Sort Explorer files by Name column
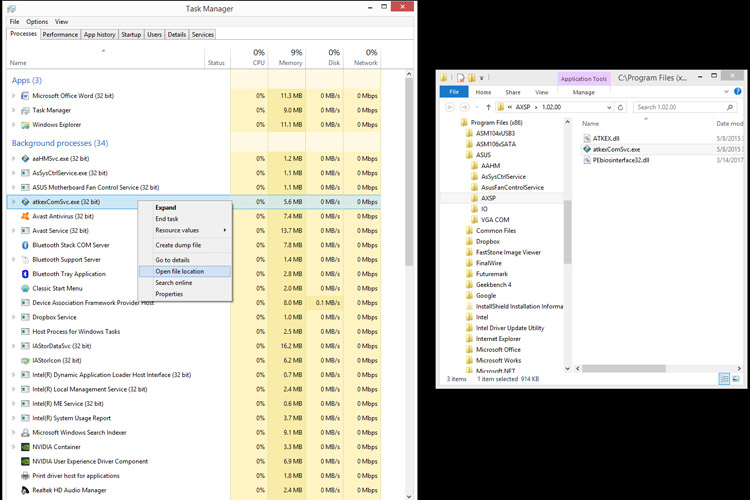The width and height of the screenshot is (750, 500). pyautogui.click(x=590, y=123)
